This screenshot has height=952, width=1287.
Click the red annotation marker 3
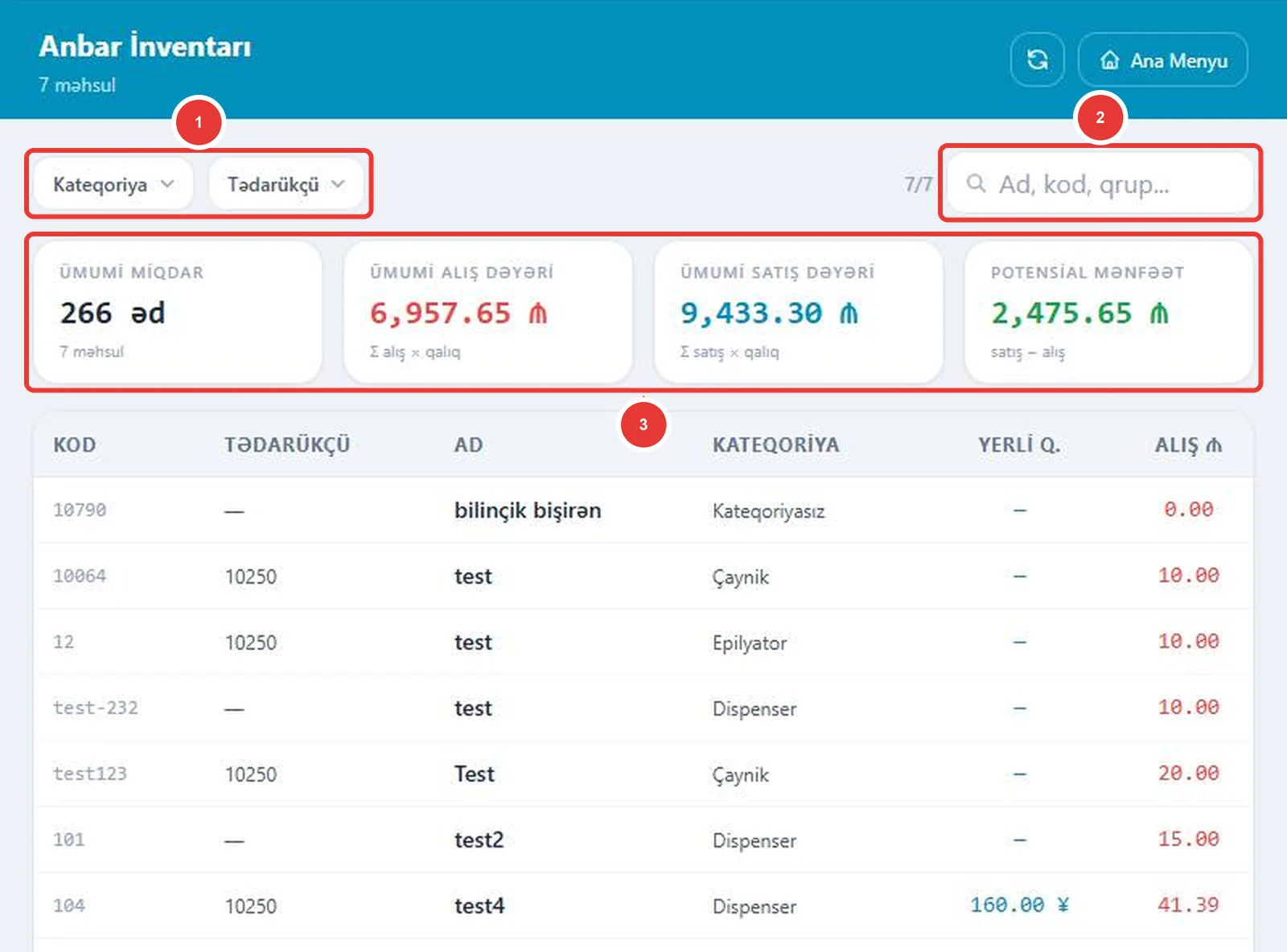643,424
